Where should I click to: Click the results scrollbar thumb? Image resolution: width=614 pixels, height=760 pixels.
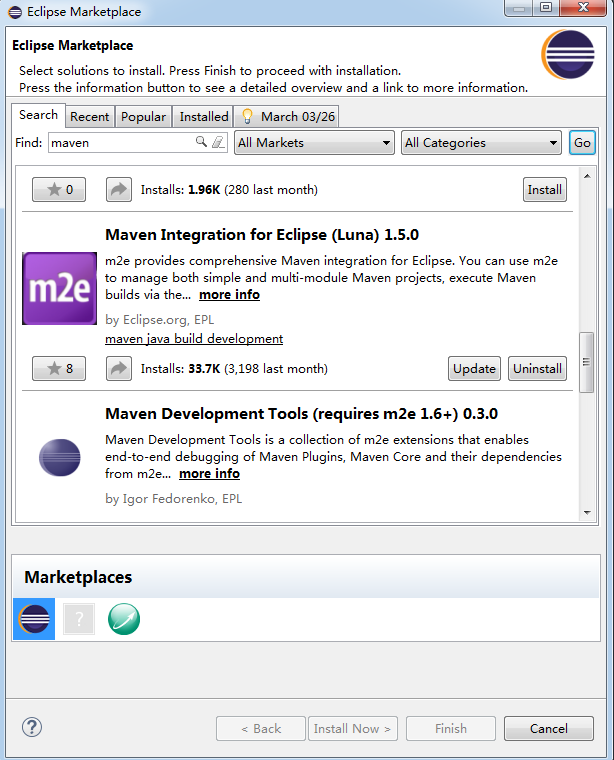(x=587, y=362)
